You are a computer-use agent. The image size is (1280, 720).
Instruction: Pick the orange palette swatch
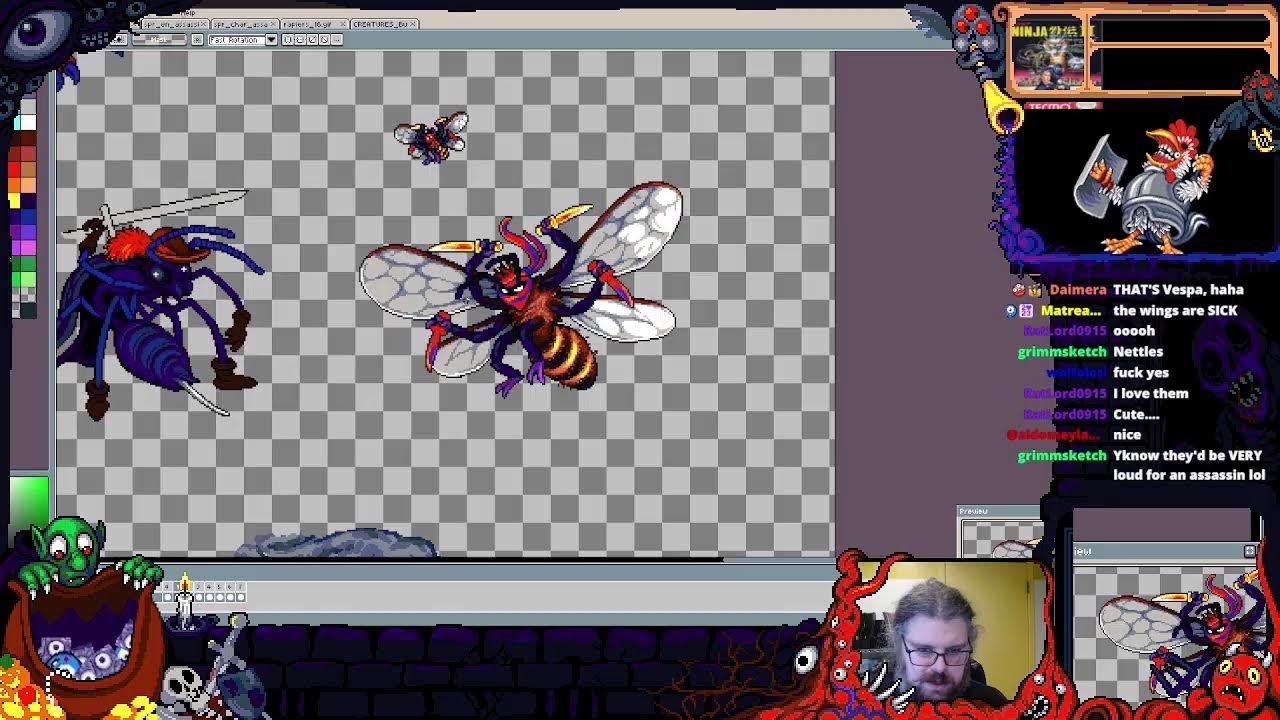coord(14,185)
